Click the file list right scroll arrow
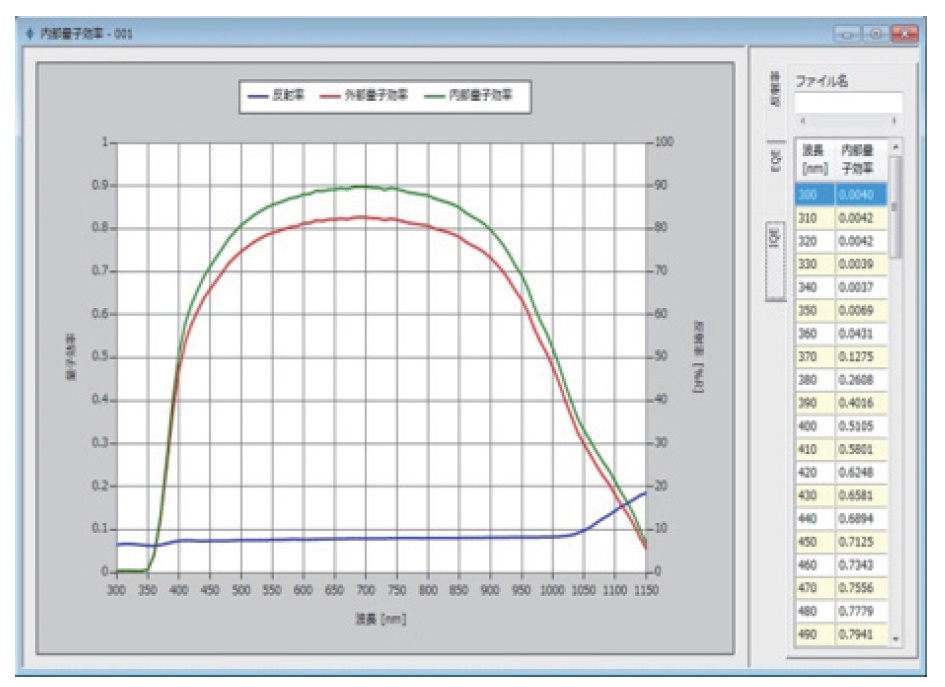The height and width of the screenshot is (687, 945). click(x=894, y=121)
